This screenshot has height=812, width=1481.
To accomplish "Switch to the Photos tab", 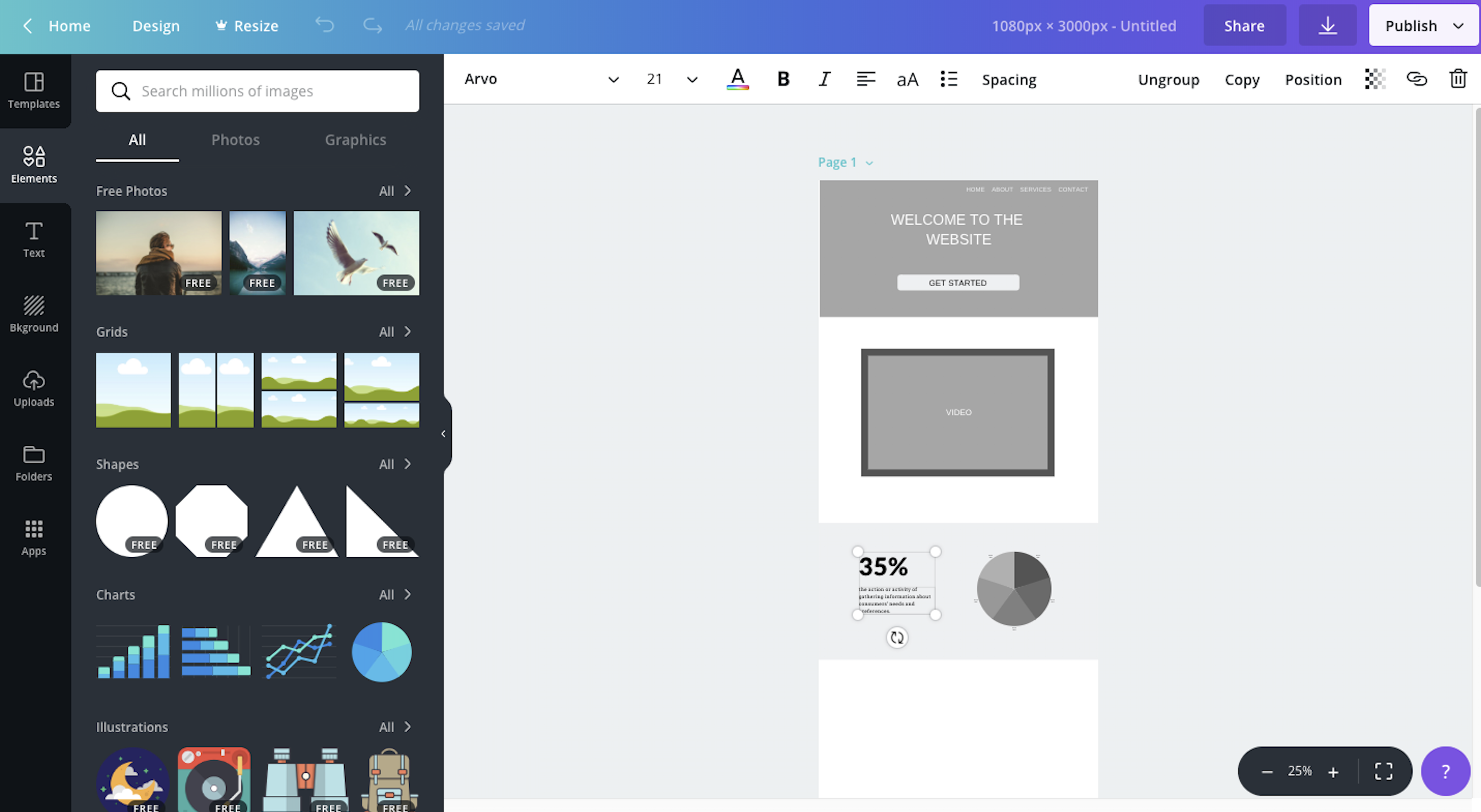I will tap(235, 140).
